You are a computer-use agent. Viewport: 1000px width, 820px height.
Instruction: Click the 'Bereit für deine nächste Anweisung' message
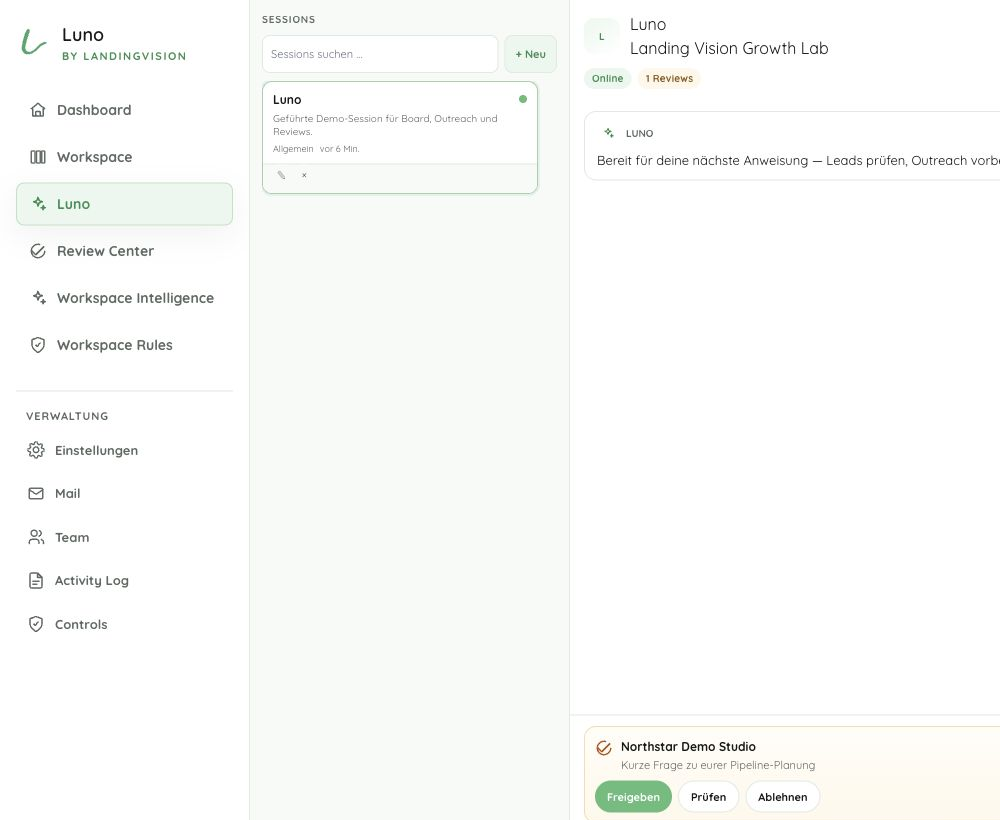click(797, 161)
